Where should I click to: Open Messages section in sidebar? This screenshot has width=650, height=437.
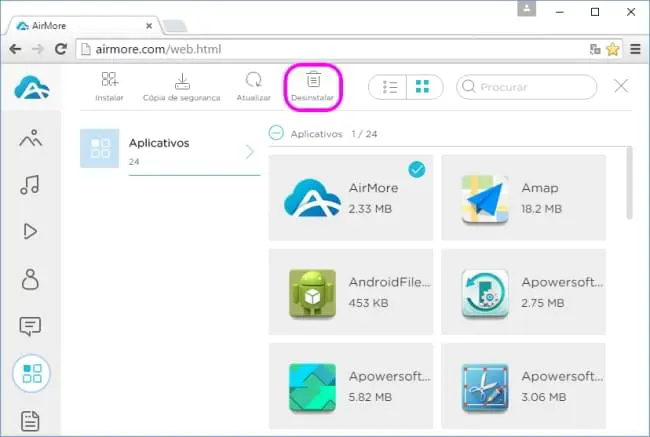[x=30, y=326]
